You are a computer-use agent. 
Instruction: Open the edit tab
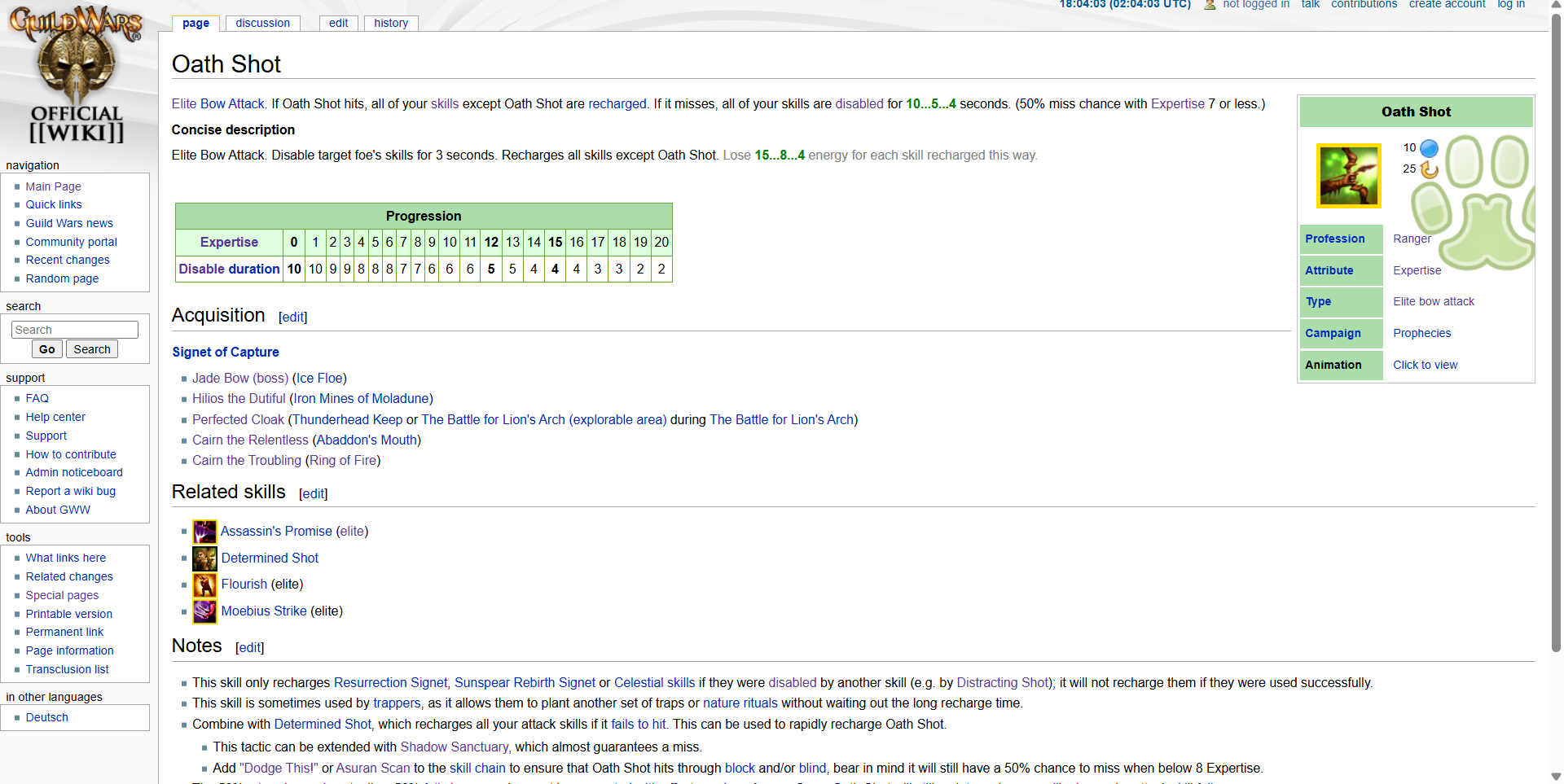338,23
